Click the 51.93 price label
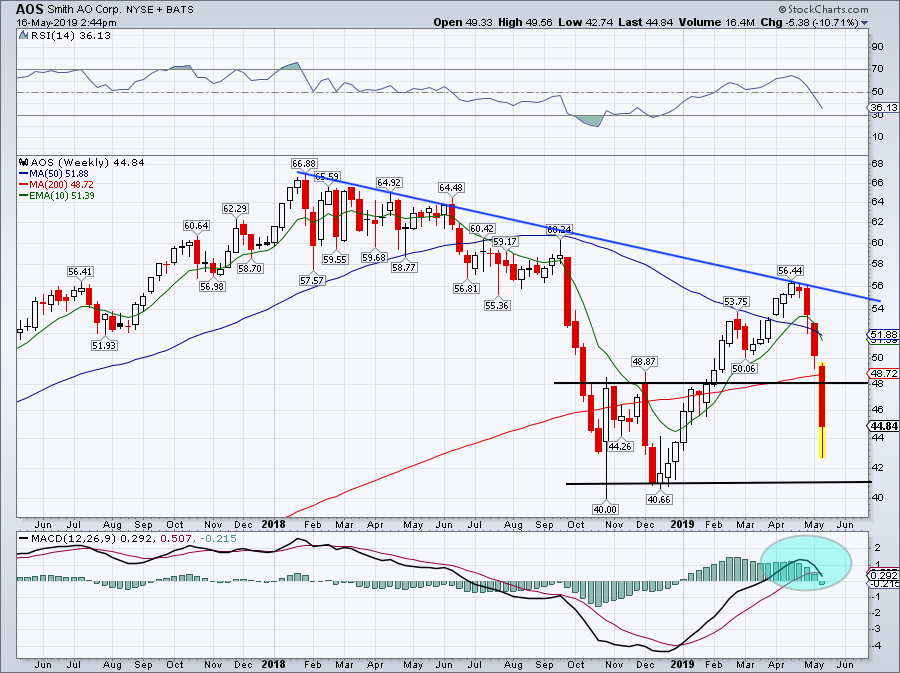 104,345
